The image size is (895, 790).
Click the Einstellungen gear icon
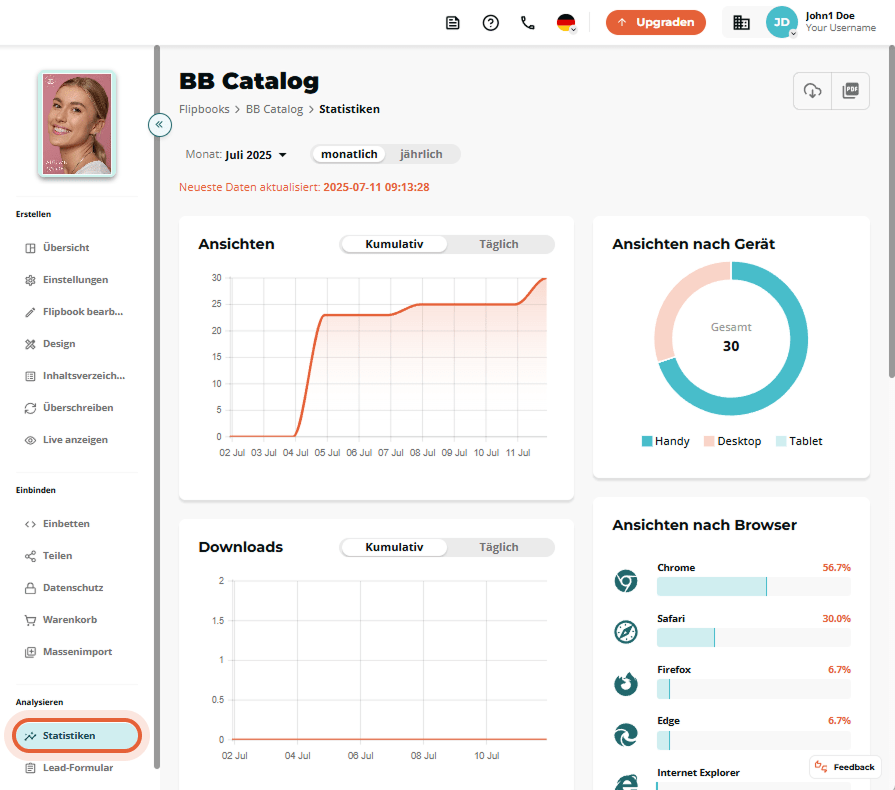tap(30, 280)
